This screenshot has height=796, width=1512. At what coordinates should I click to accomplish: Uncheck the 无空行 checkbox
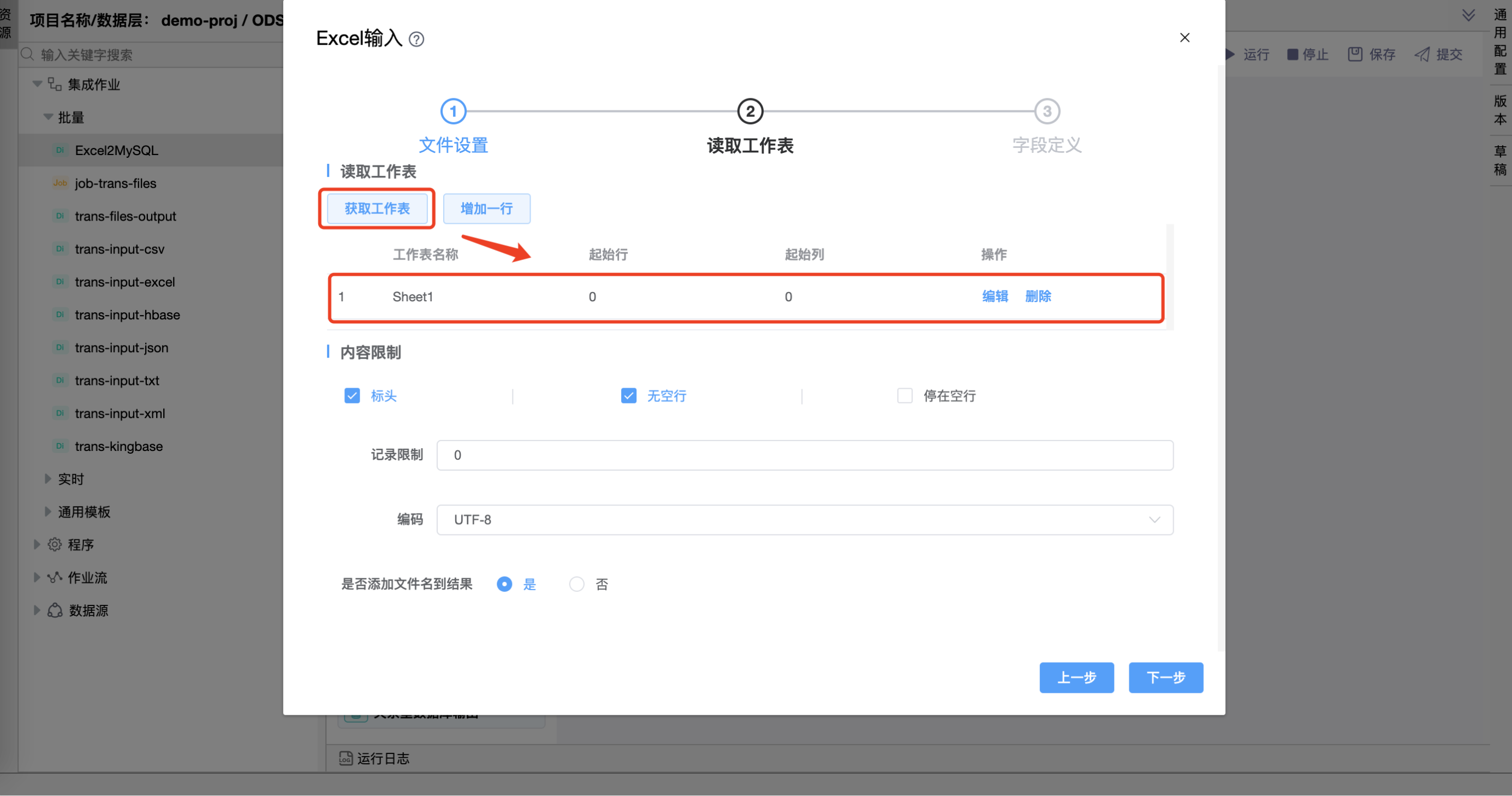point(629,396)
